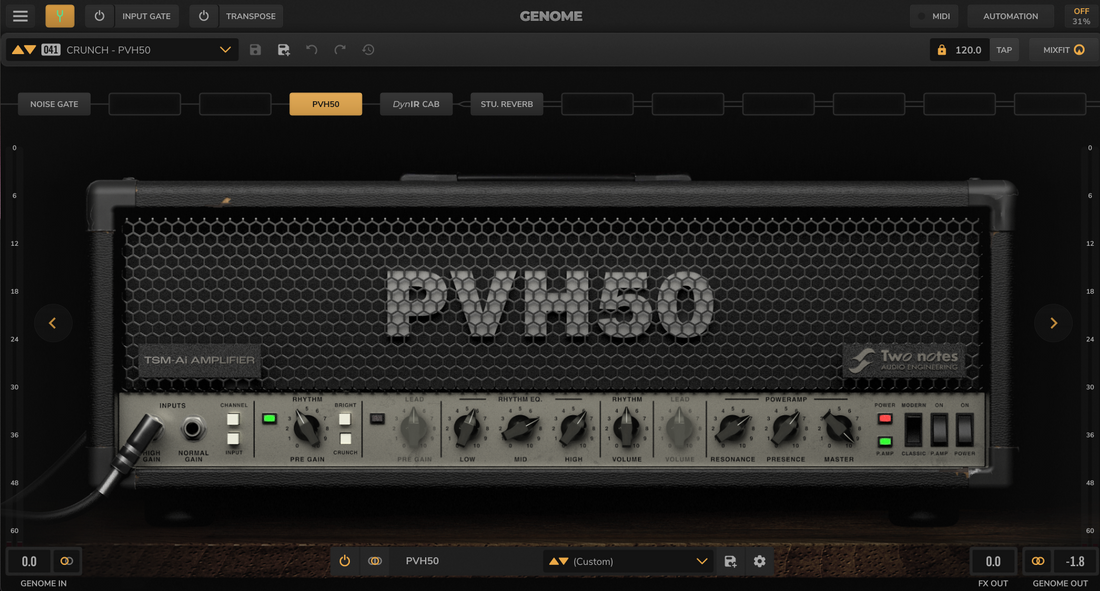Adjust Rhythm Pre Gain knob

click(307, 428)
